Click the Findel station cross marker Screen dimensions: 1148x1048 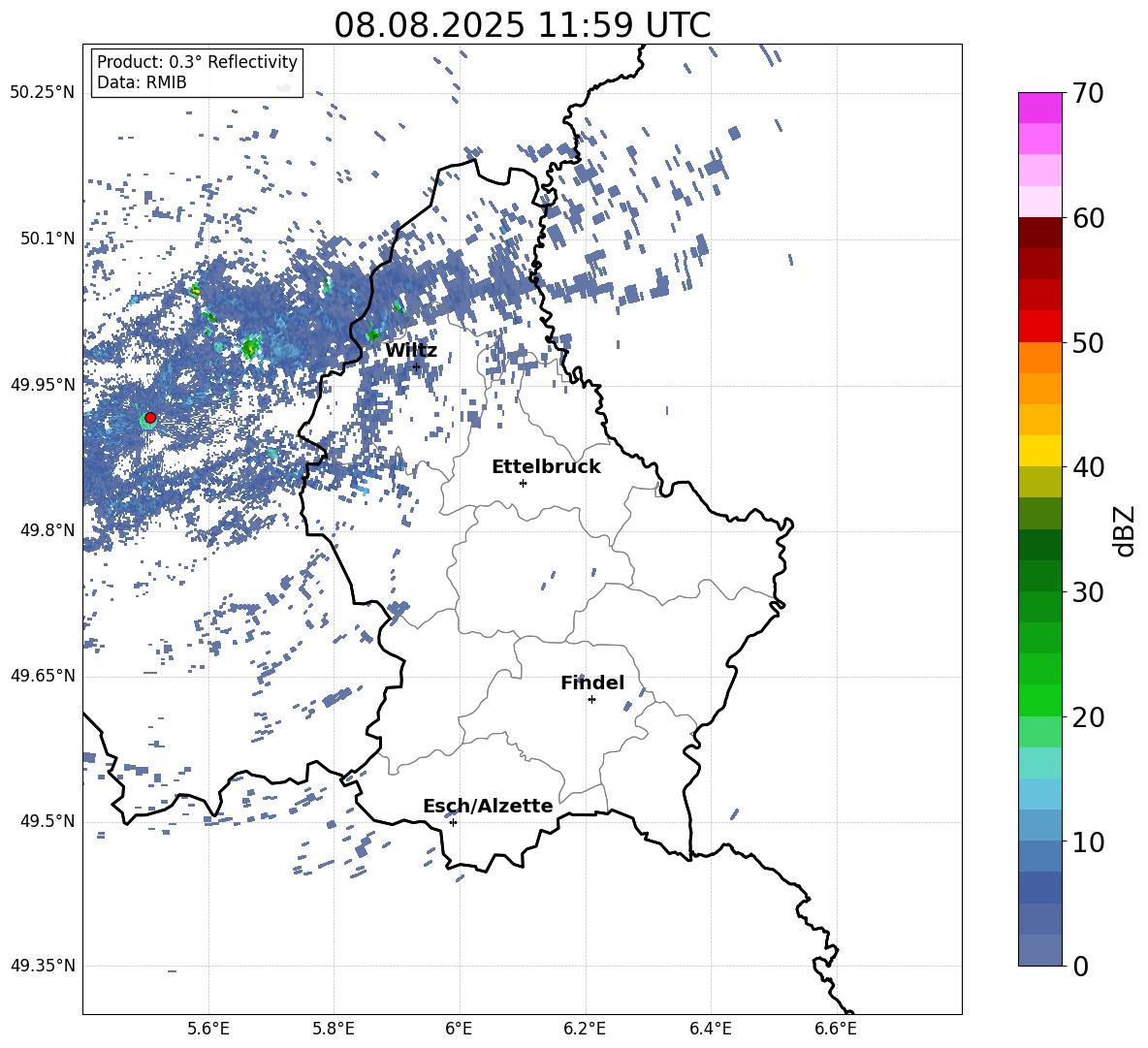591,700
